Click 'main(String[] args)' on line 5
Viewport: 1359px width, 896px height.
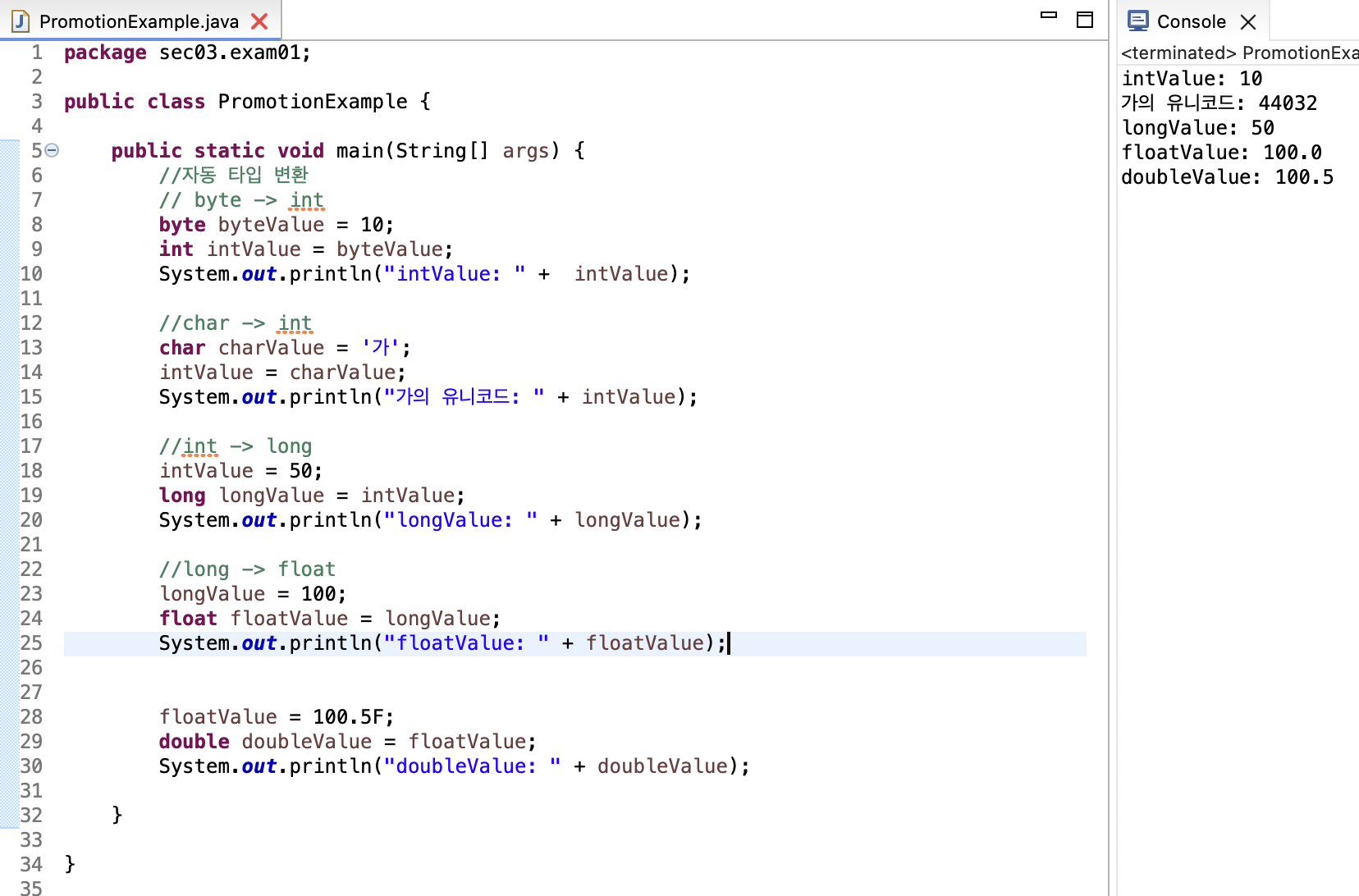tap(448, 151)
